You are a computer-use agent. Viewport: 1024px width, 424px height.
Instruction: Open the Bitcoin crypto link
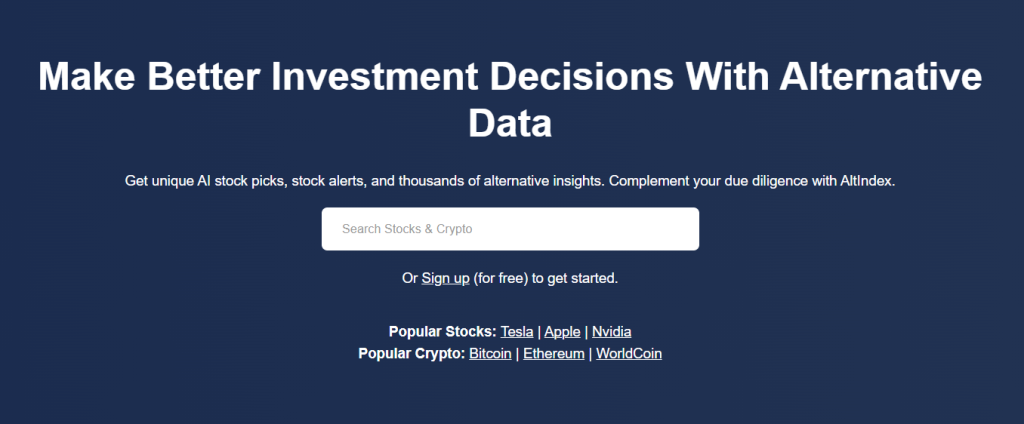pos(490,354)
